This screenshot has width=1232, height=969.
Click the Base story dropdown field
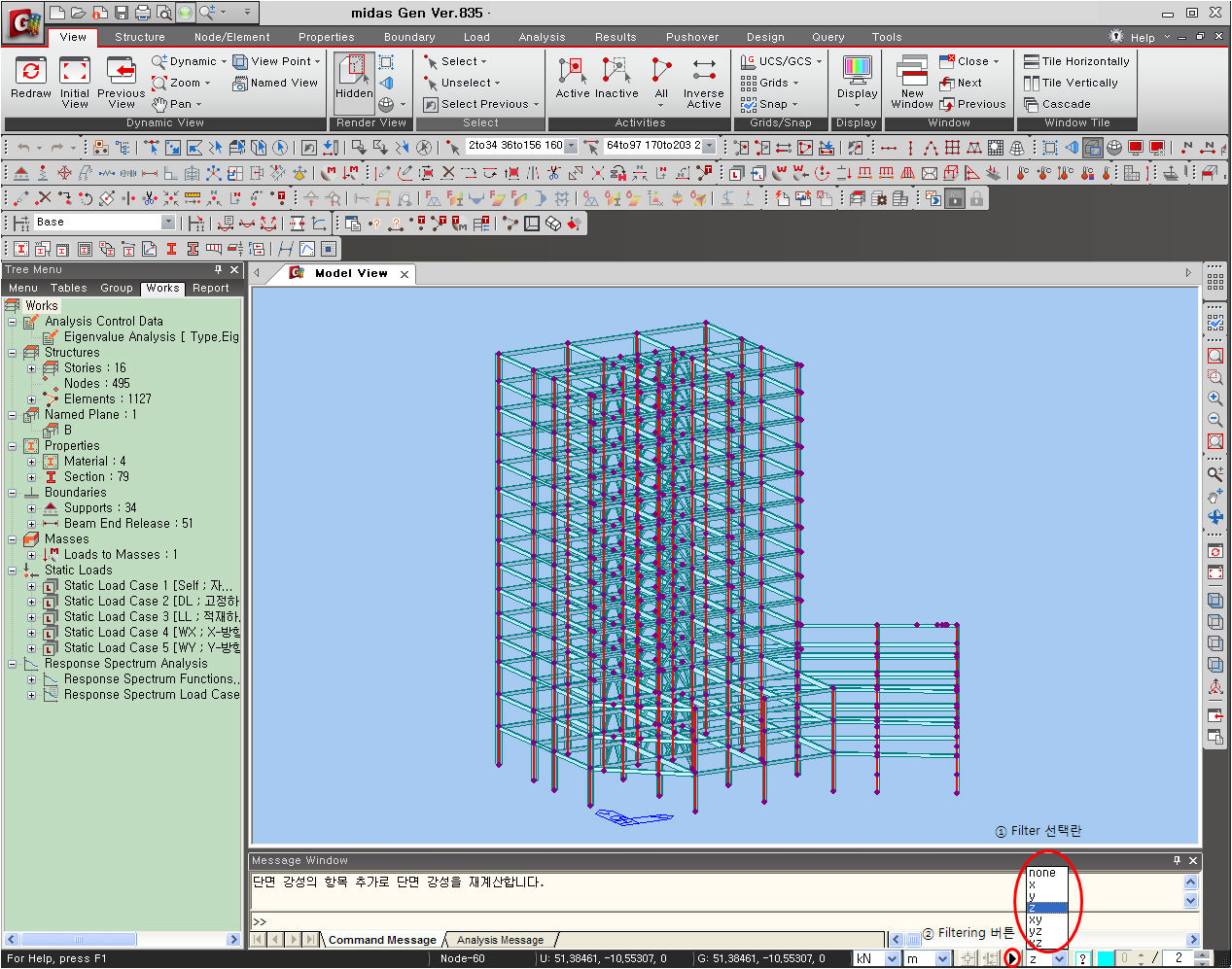(104, 223)
